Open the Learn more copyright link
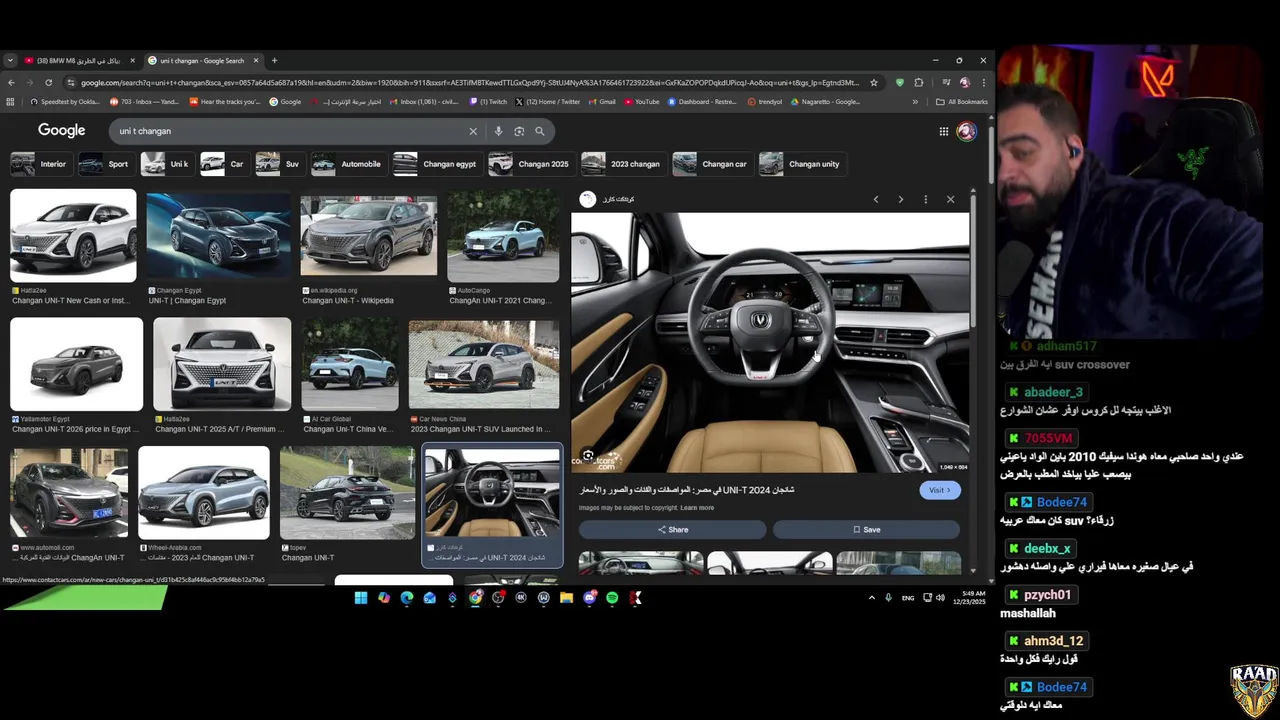The height and width of the screenshot is (720, 1280). pos(697,508)
